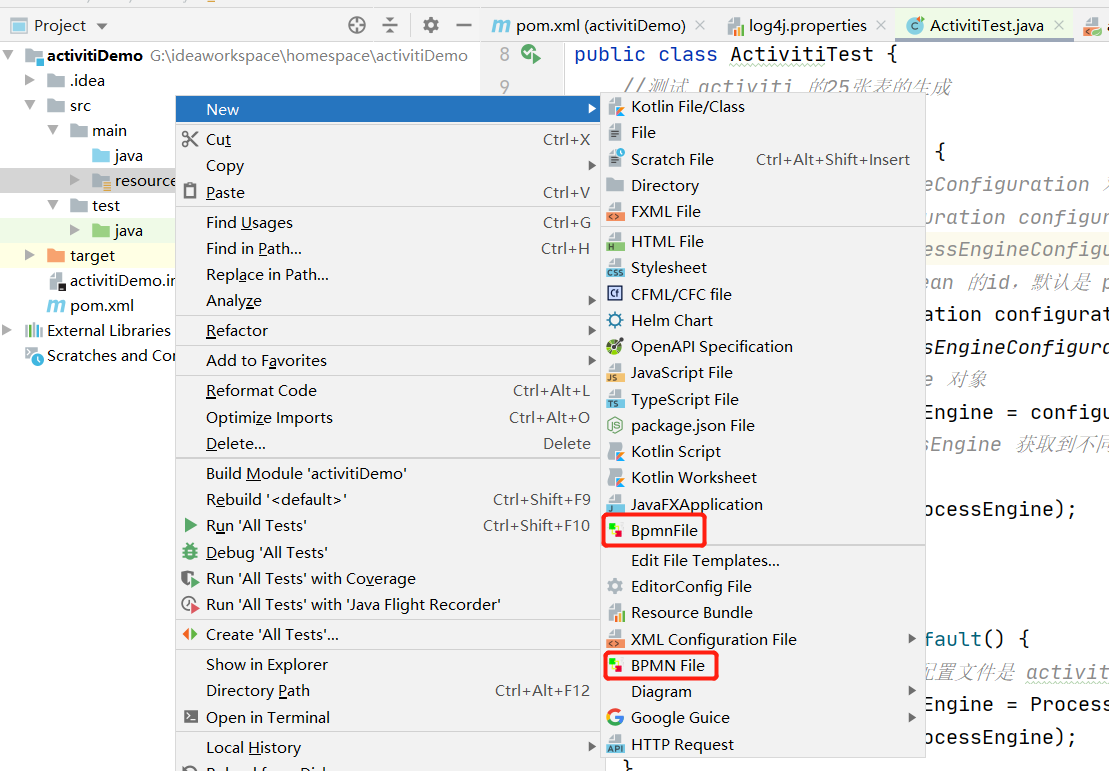The width and height of the screenshot is (1109, 771).
Task: Expand External Libraries node
Action: 7,330
